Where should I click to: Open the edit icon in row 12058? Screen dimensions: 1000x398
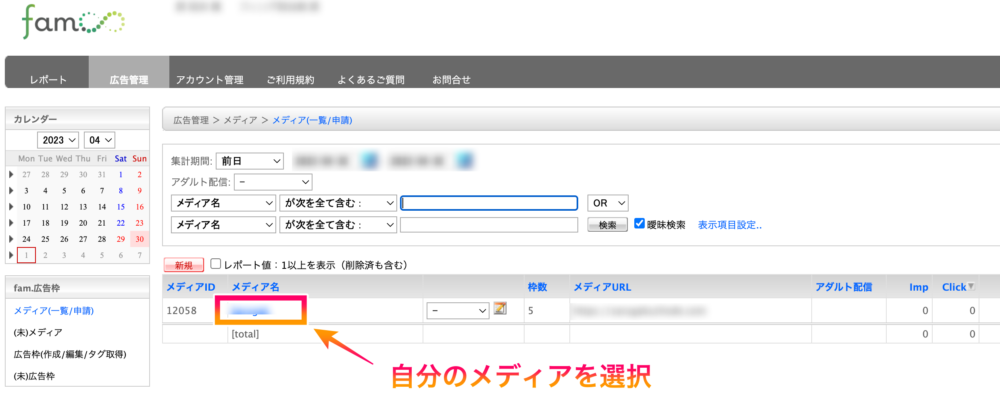501,309
